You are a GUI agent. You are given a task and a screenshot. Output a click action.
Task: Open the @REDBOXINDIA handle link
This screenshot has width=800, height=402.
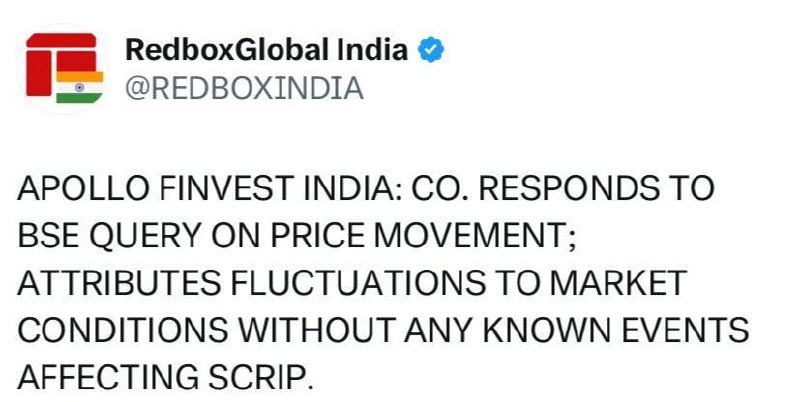[244, 88]
